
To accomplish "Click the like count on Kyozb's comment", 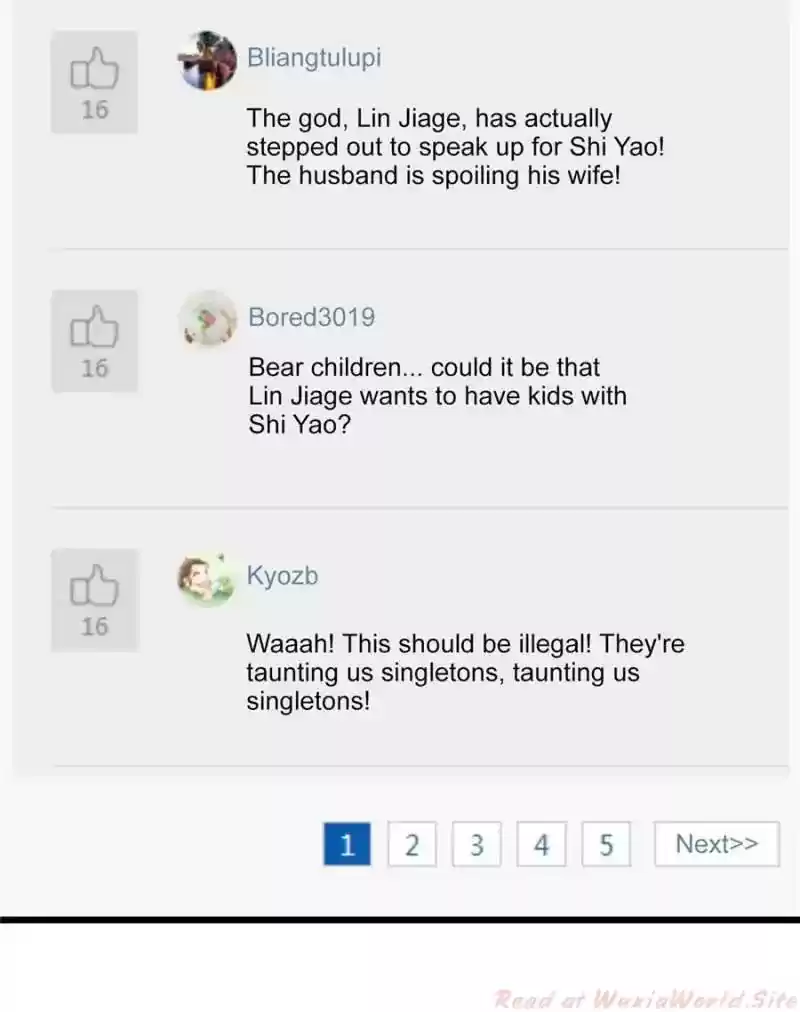I will point(94,627).
